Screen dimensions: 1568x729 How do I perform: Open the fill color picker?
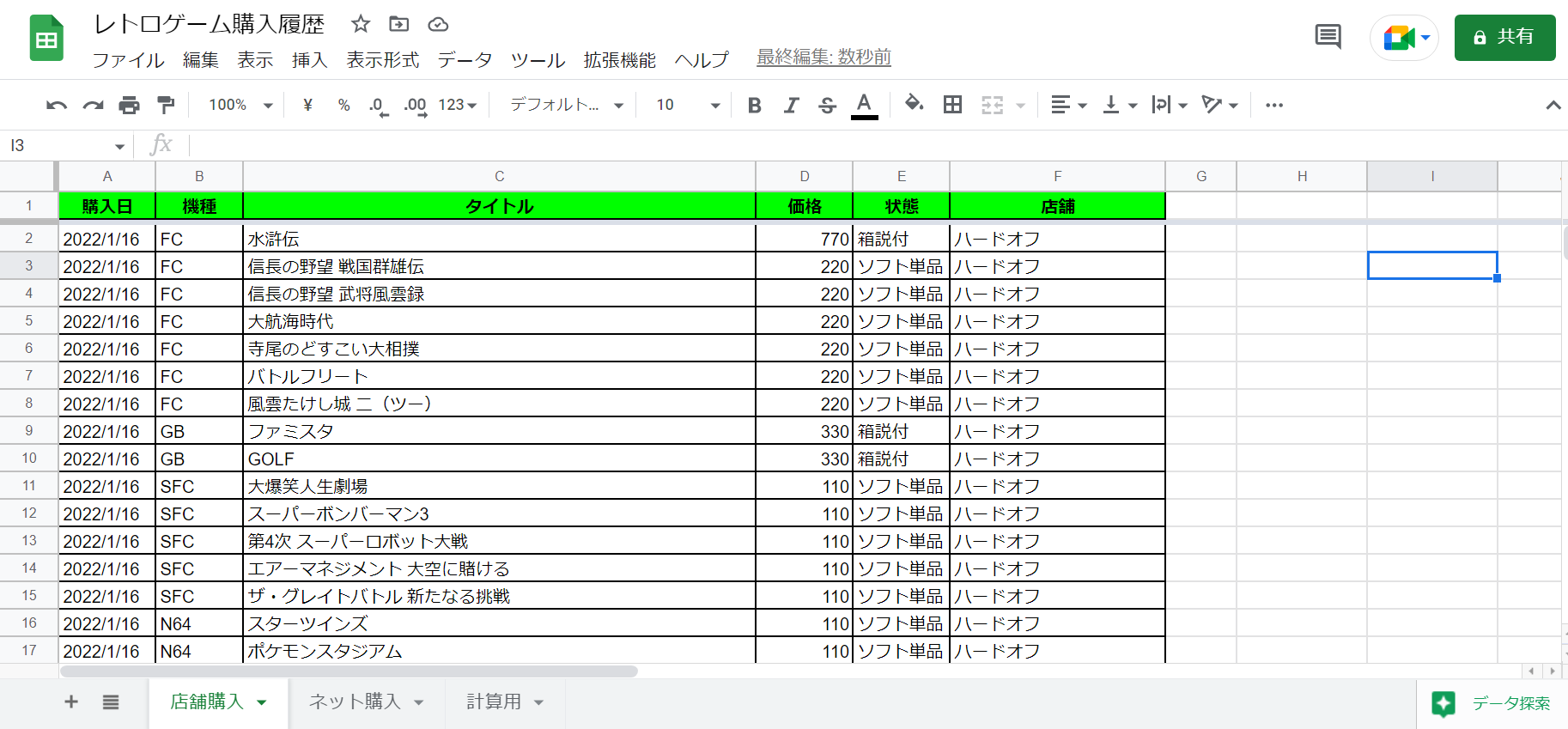tap(915, 105)
